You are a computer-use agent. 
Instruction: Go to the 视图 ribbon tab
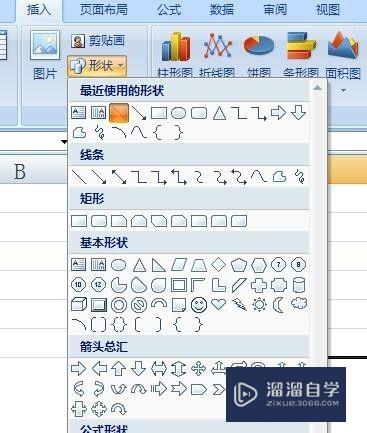click(328, 9)
